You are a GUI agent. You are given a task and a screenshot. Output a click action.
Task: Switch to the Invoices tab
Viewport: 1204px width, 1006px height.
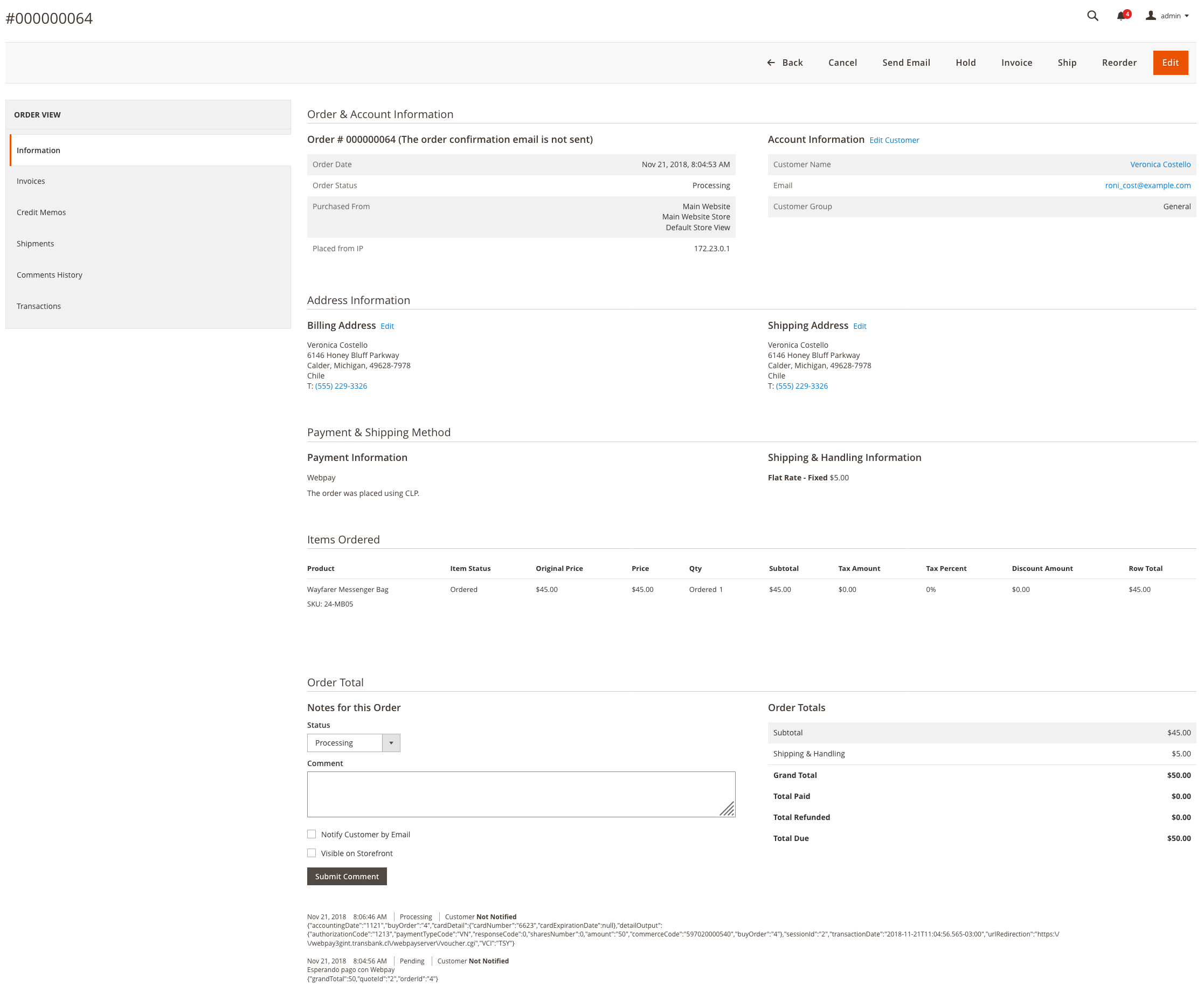[x=31, y=181]
